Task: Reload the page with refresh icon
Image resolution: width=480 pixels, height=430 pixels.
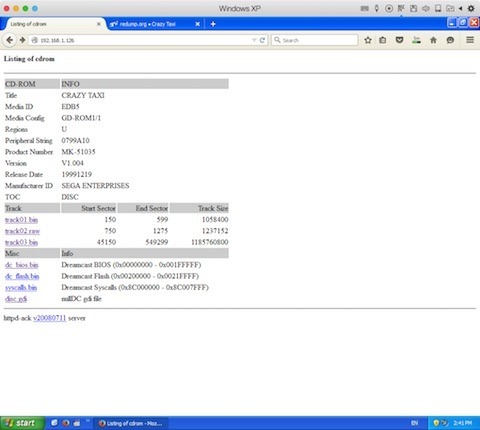Action: [x=262, y=40]
